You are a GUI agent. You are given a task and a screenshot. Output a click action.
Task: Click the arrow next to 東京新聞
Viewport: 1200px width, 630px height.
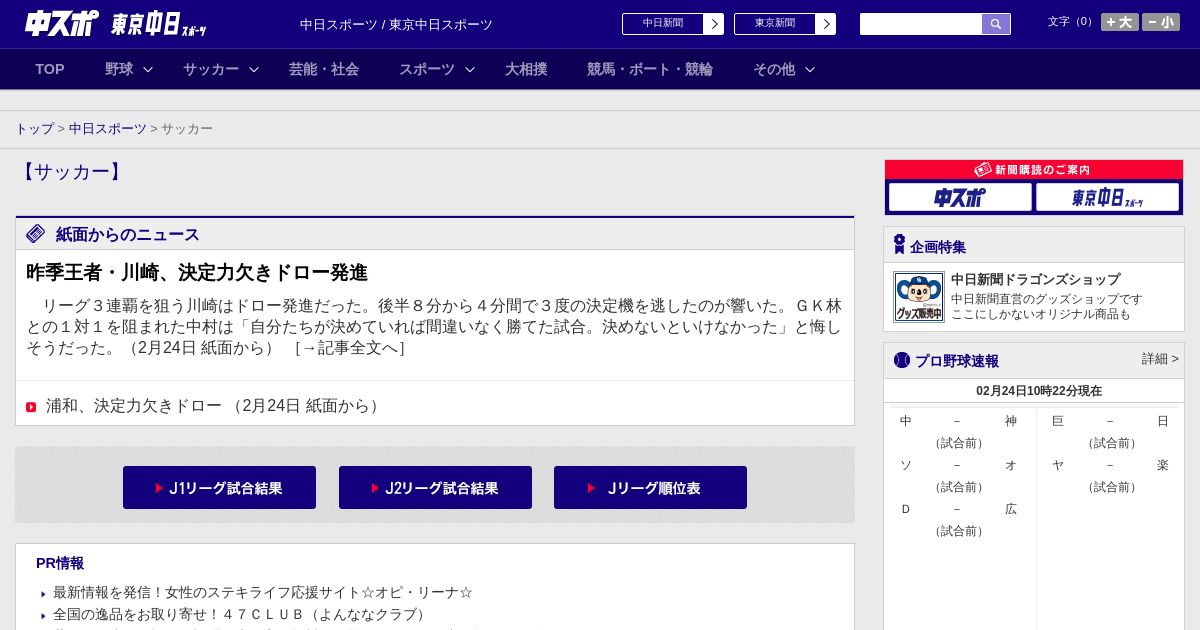[x=826, y=24]
